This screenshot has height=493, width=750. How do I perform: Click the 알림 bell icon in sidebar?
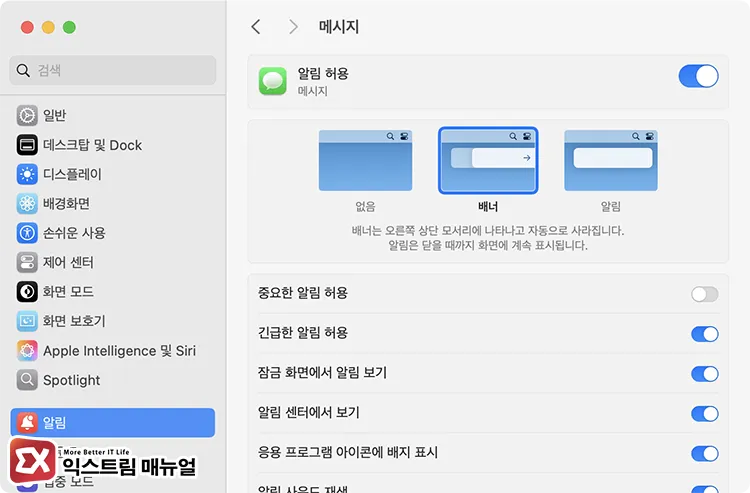[27, 422]
